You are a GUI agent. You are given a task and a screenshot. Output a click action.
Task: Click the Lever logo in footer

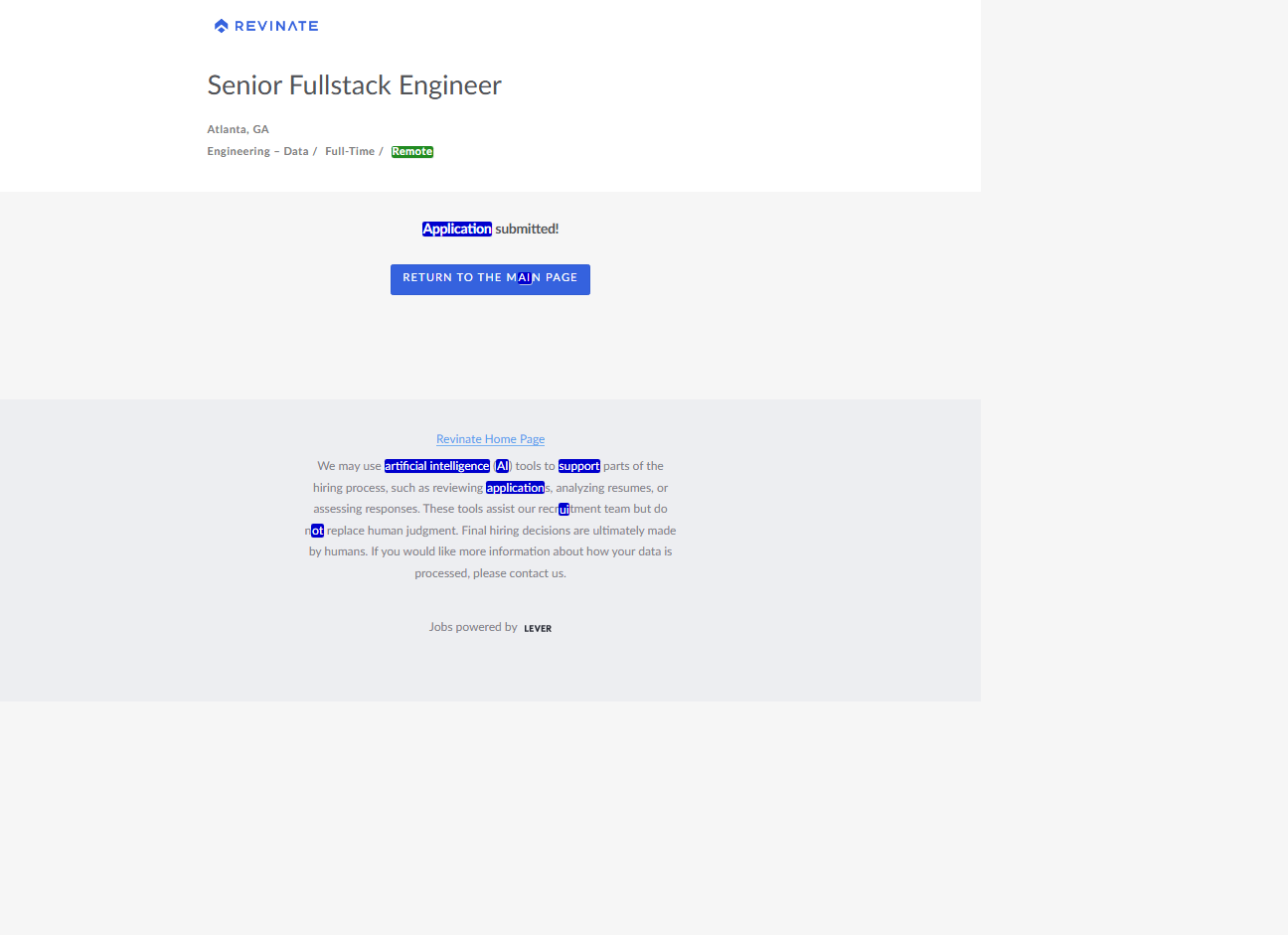pos(538,628)
